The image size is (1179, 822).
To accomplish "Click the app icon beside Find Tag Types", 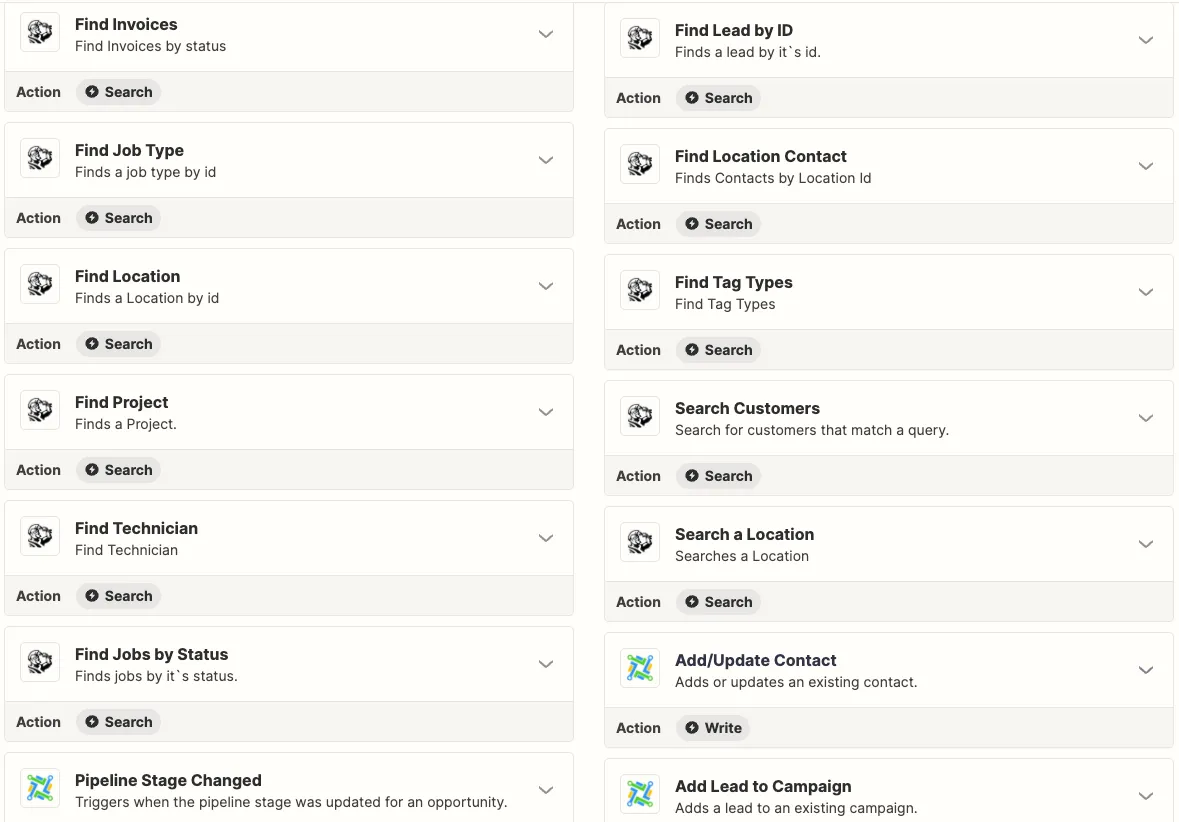I will click(640, 292).
